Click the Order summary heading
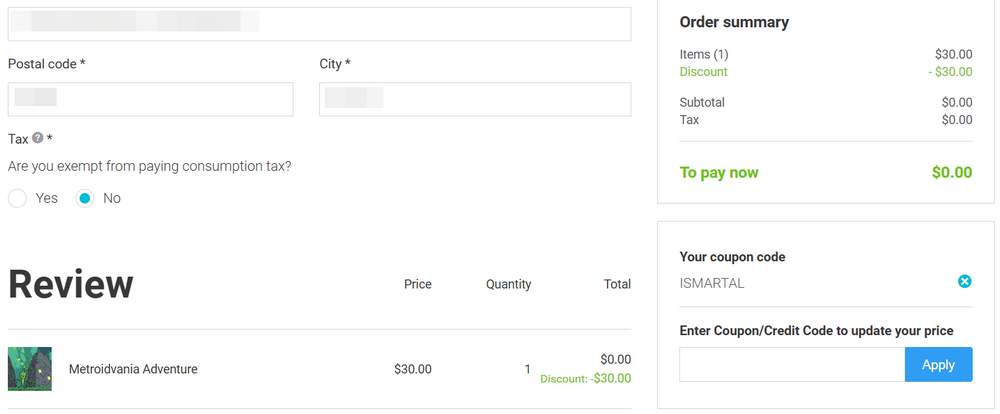The height and width of the screenshot is (414, 1000). 734,22
